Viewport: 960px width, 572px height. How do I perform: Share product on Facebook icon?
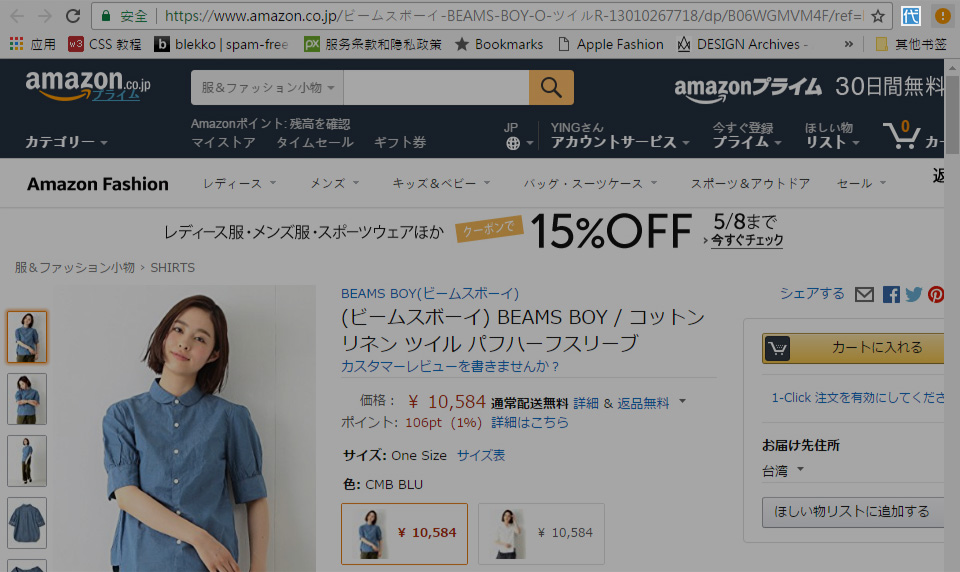click(x=891, y=294)
